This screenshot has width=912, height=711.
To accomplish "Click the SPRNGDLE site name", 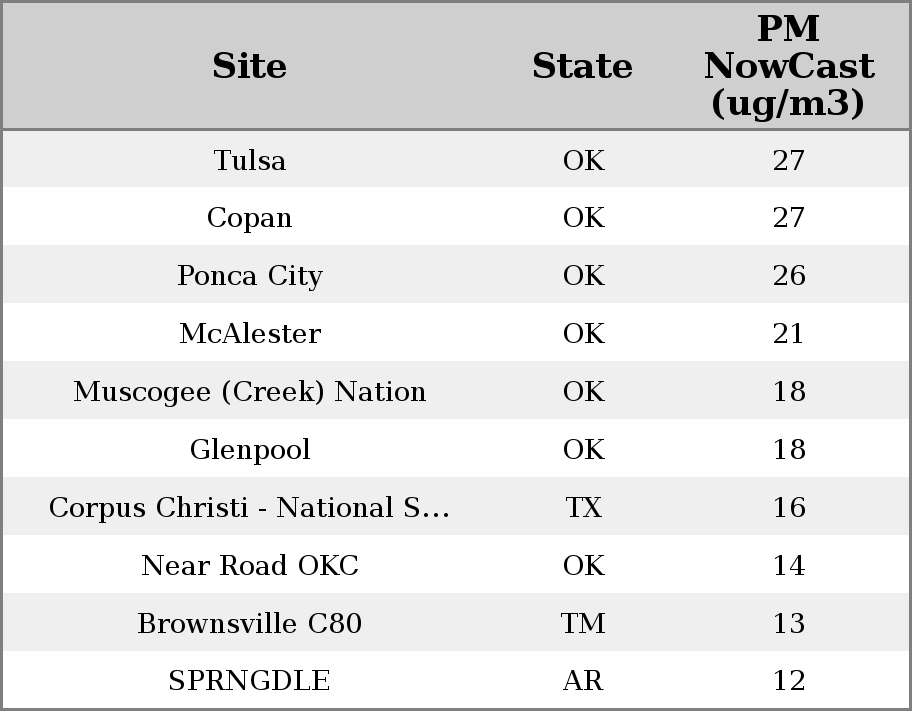I will pos(249,681).
